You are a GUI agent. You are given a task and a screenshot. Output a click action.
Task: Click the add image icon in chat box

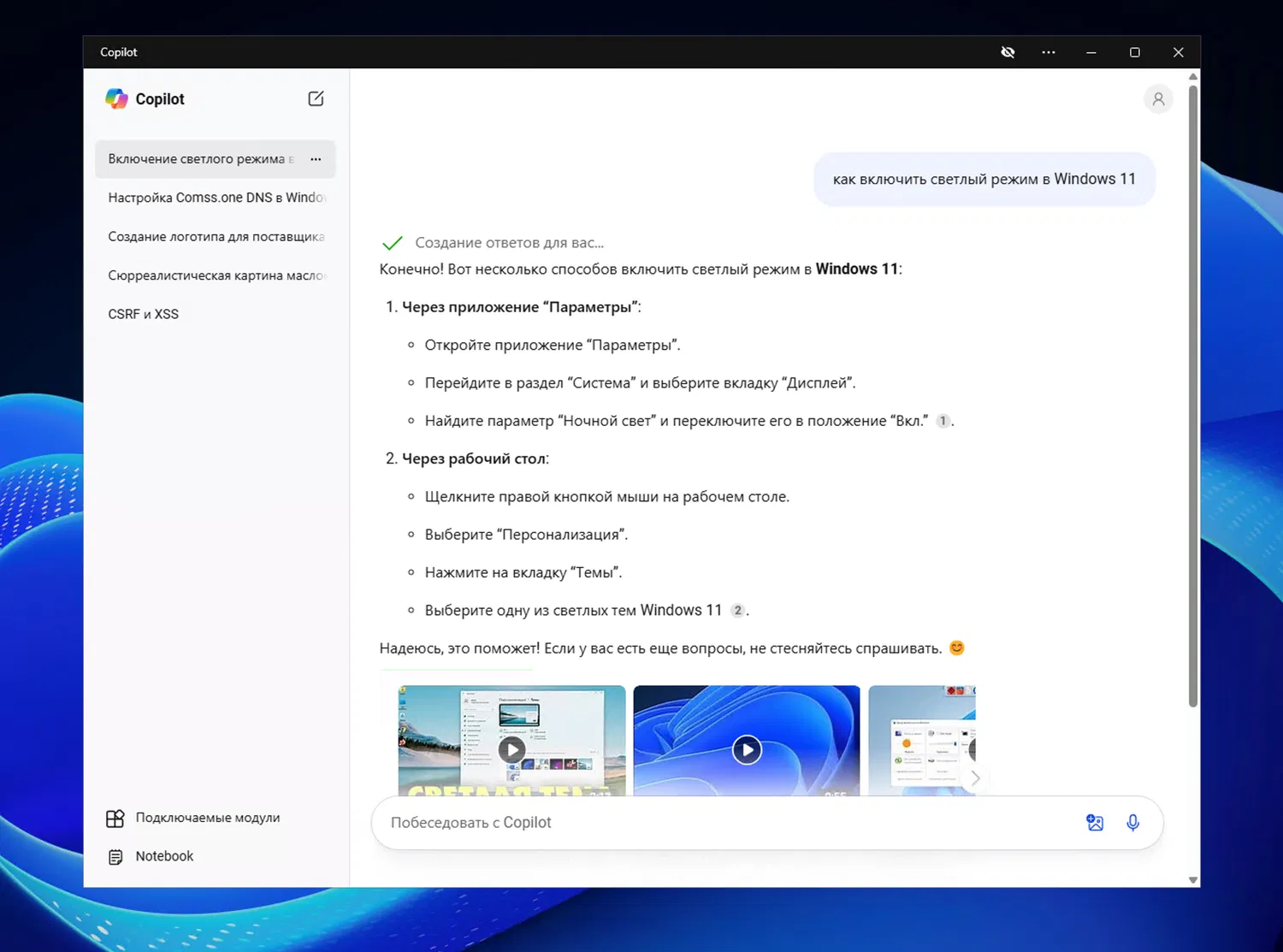(x=1095, y=823)
